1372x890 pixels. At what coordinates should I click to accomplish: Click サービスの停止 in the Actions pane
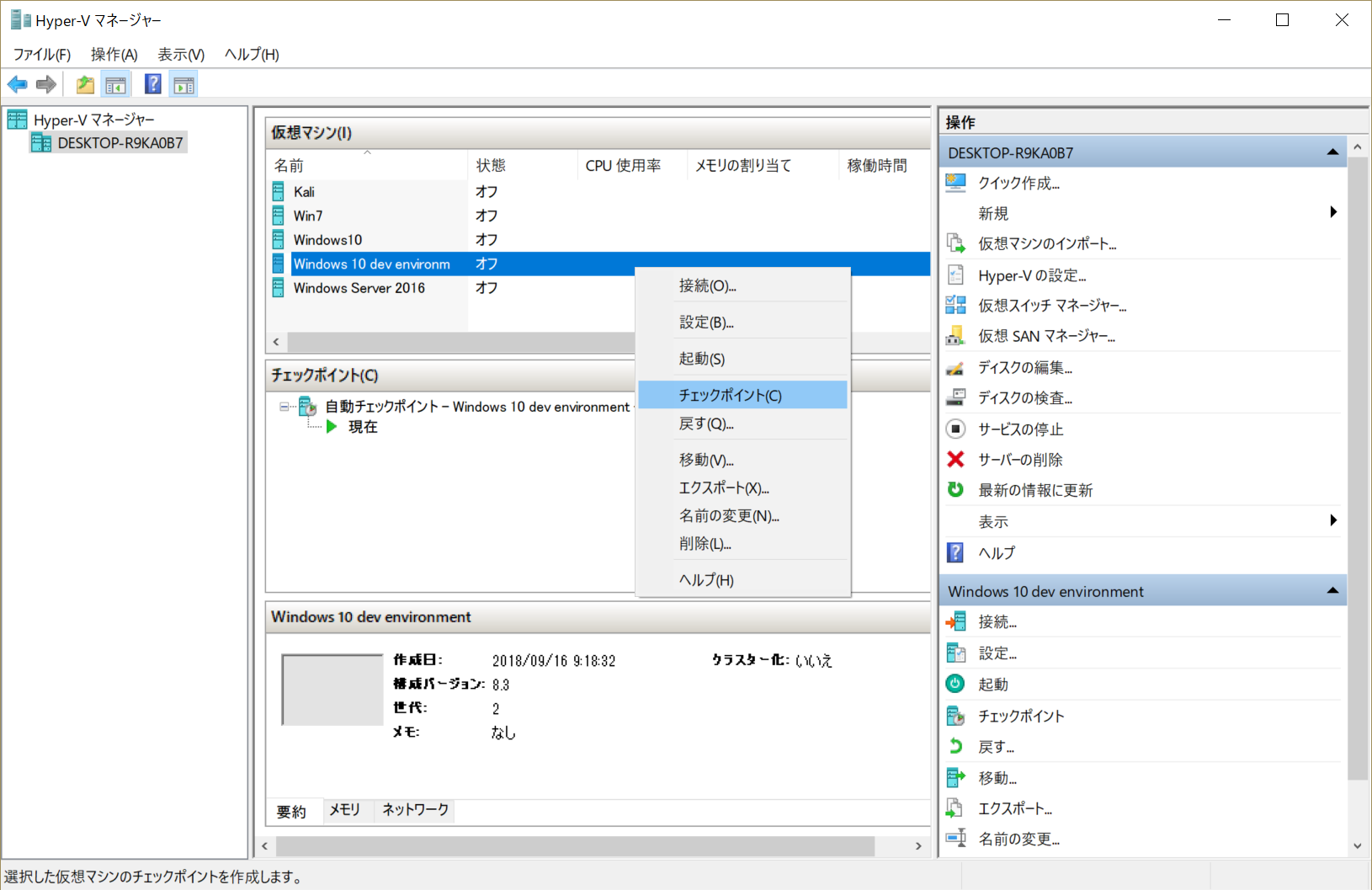(x=1021, y=429)
